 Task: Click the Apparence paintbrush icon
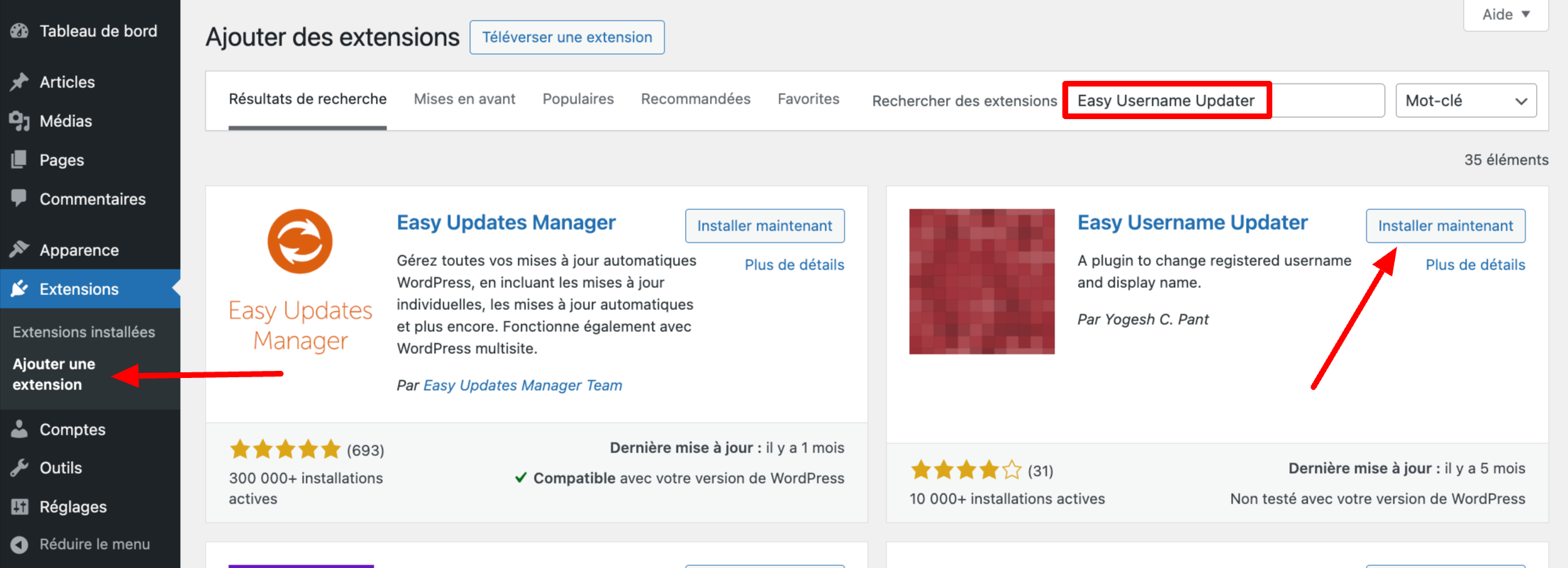[x=19, y=249]
